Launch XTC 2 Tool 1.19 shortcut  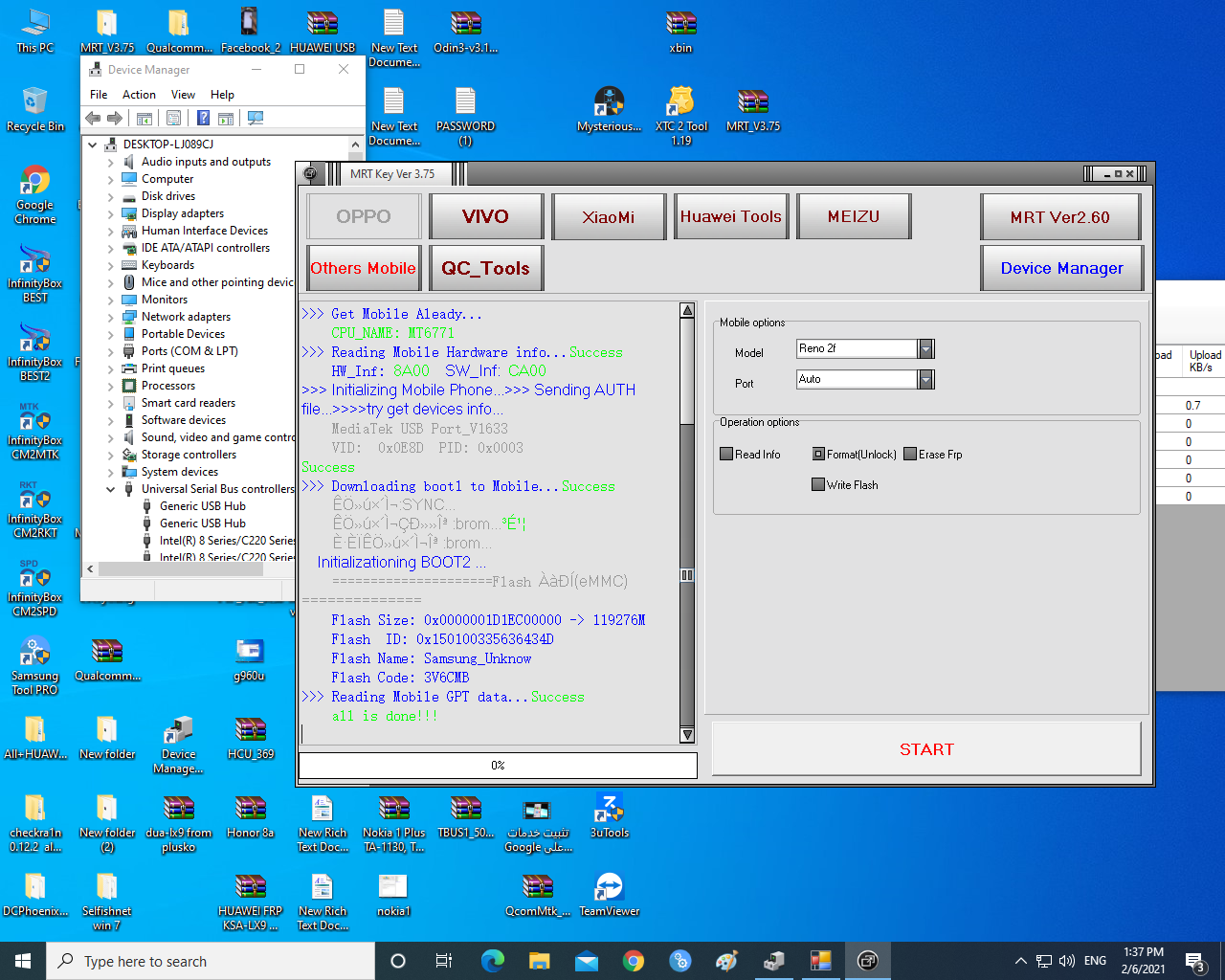coord(681,117)
